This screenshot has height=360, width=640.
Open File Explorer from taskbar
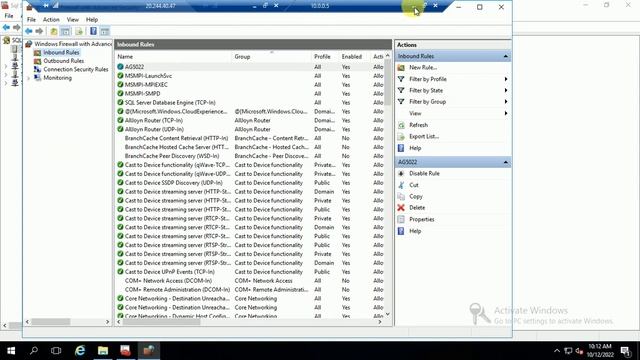[103, 351]
